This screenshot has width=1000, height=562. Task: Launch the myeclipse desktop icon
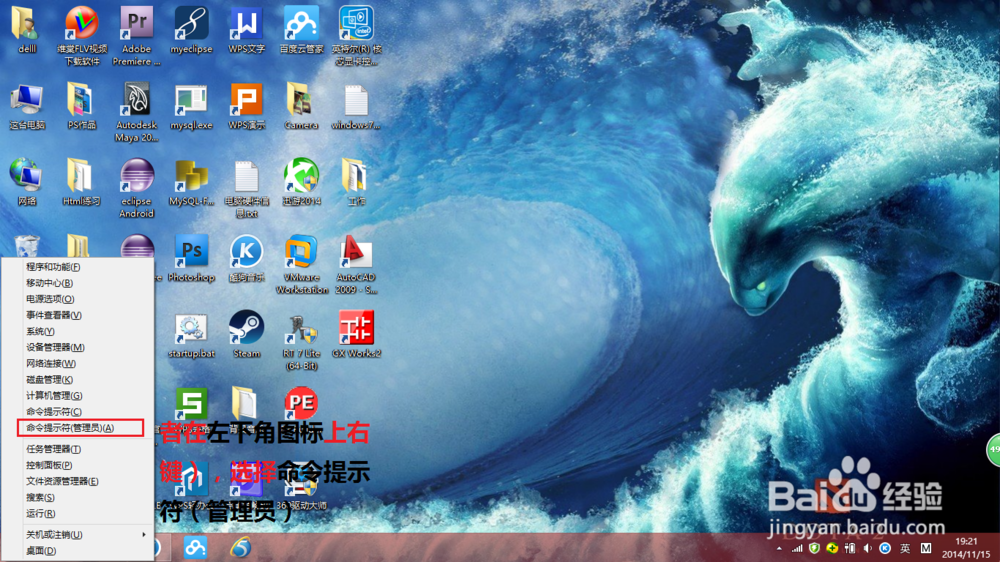(x=191, y=29)
